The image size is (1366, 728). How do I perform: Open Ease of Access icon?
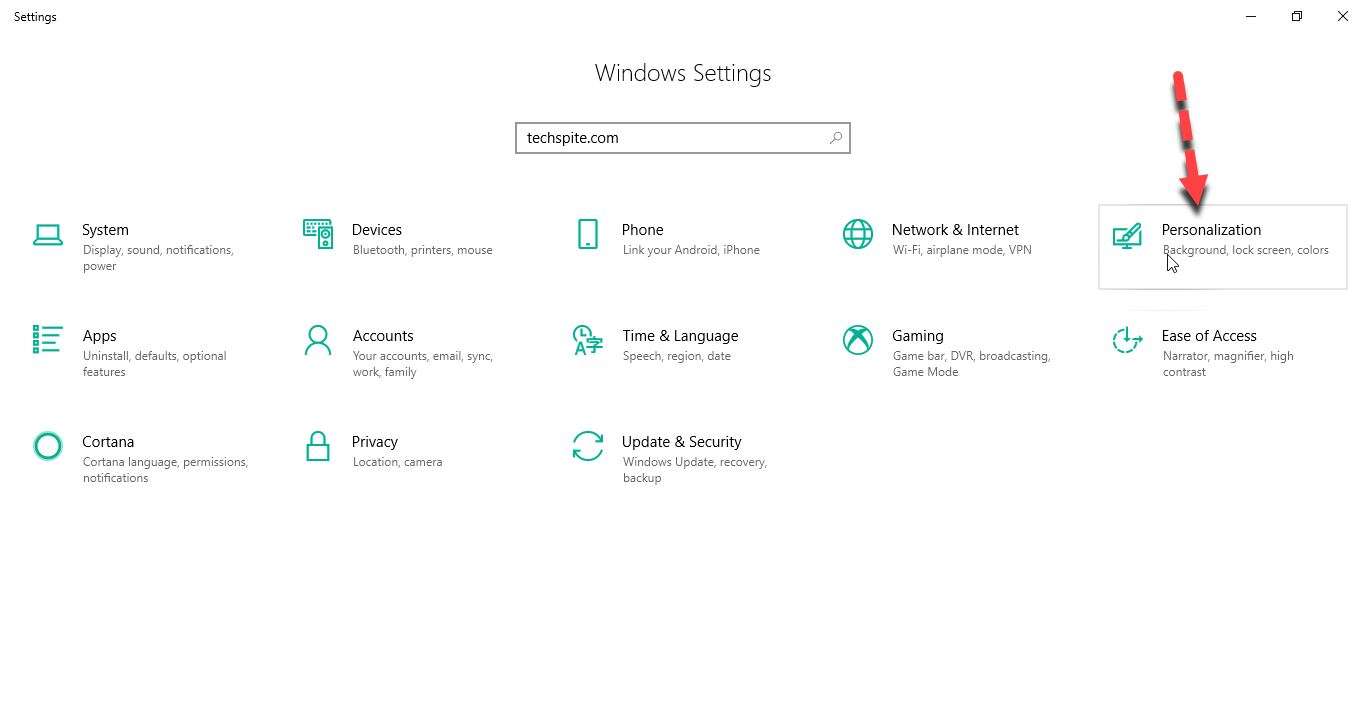pyautogui.click(x=1127, y=340)
